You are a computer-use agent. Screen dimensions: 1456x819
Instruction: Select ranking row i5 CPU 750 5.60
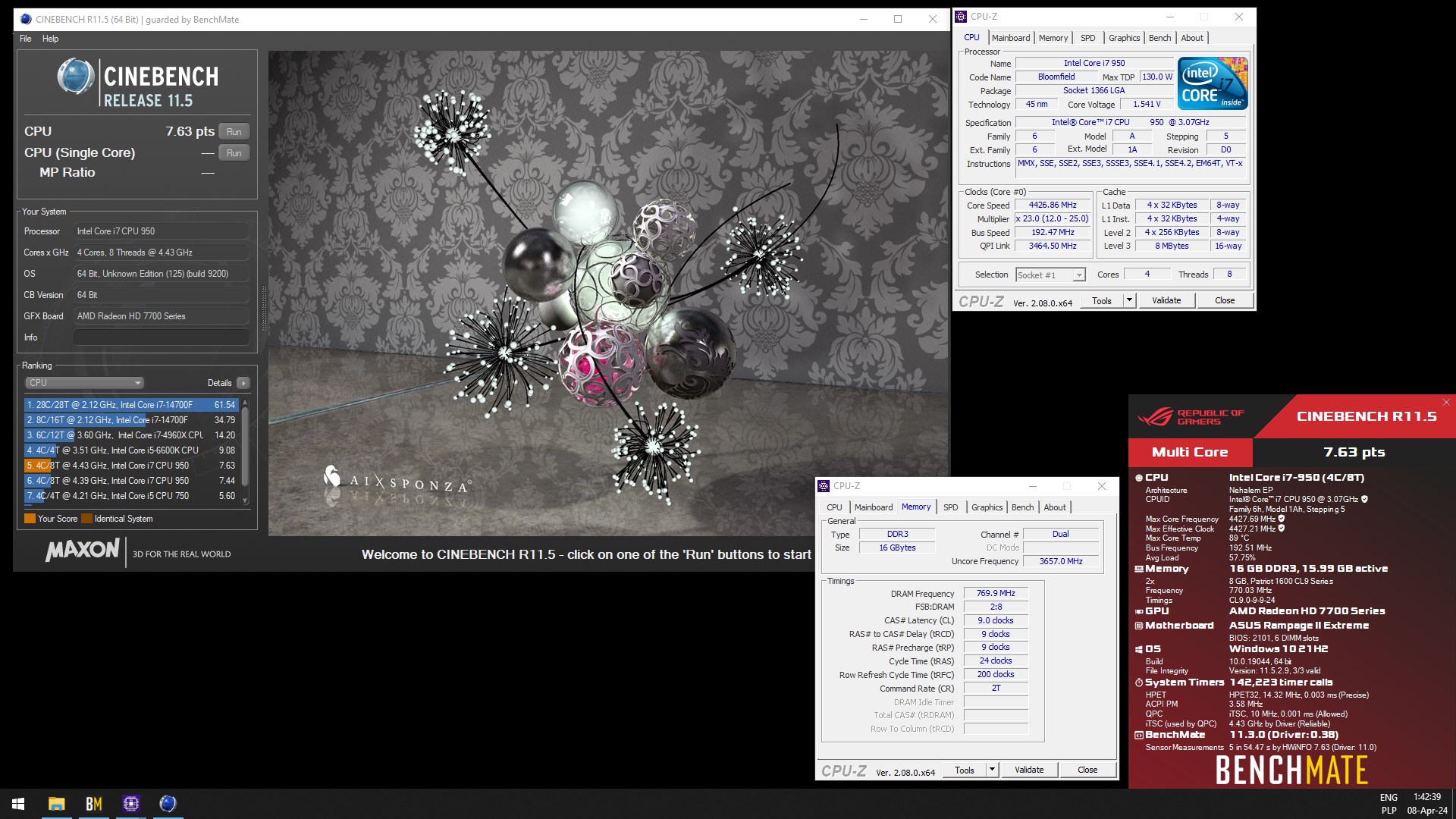(131, 496)
